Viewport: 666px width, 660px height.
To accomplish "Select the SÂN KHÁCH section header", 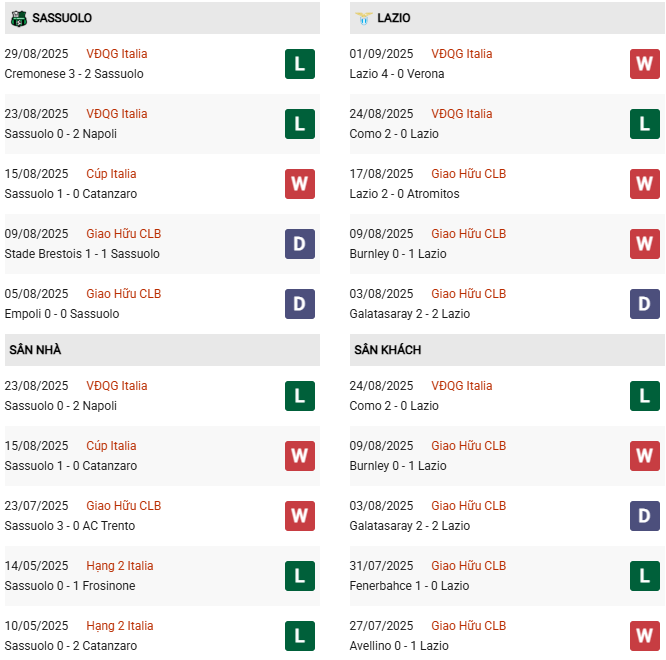I will [x=507, y=350].
